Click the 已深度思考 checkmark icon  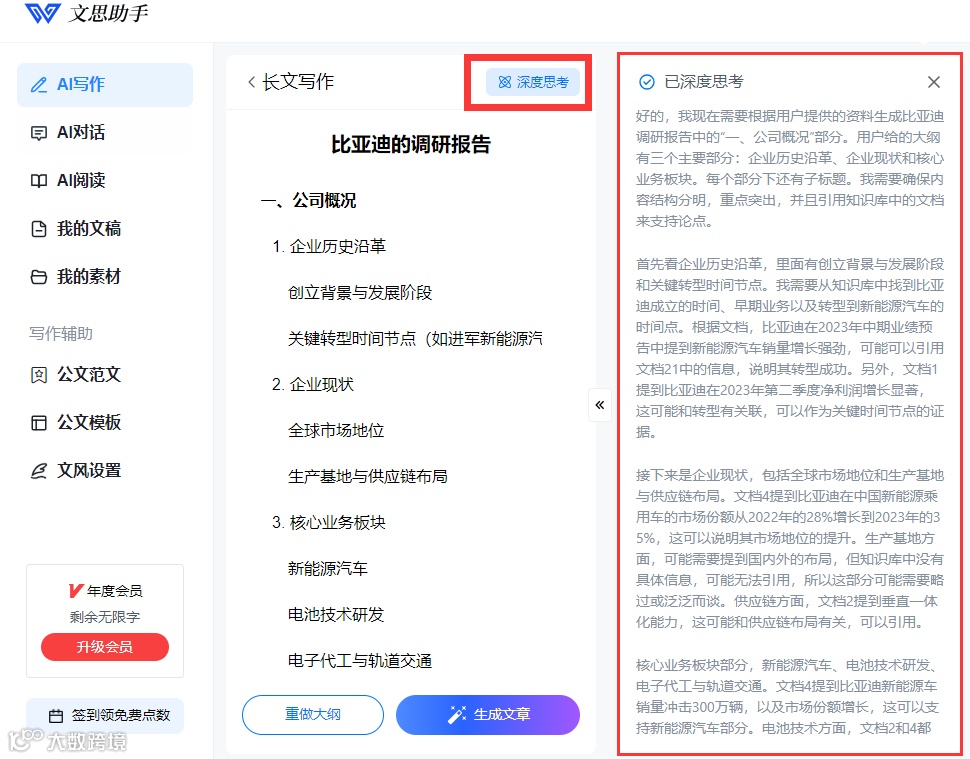pyautogui.click(x=646, y=82)
